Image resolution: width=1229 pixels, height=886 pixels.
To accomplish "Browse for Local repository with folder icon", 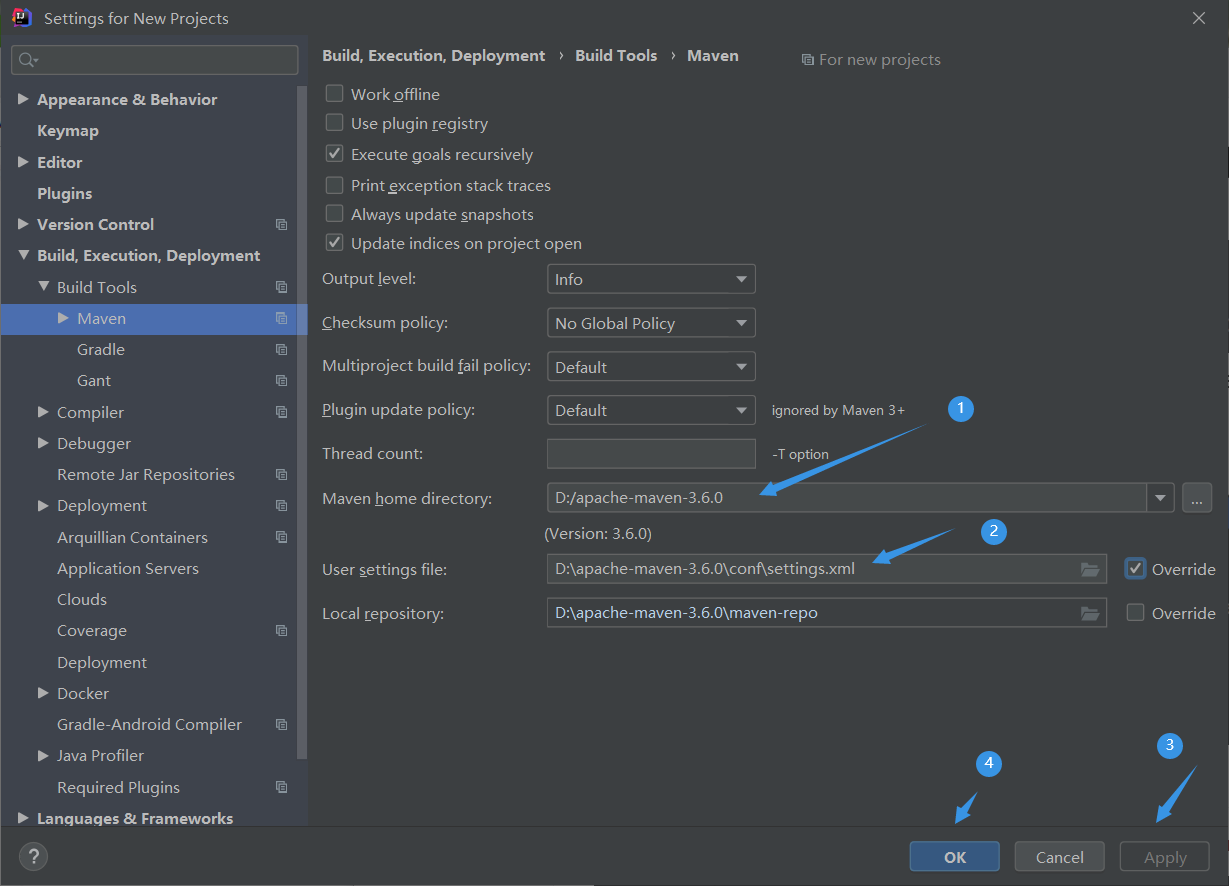I will 1090,613.
